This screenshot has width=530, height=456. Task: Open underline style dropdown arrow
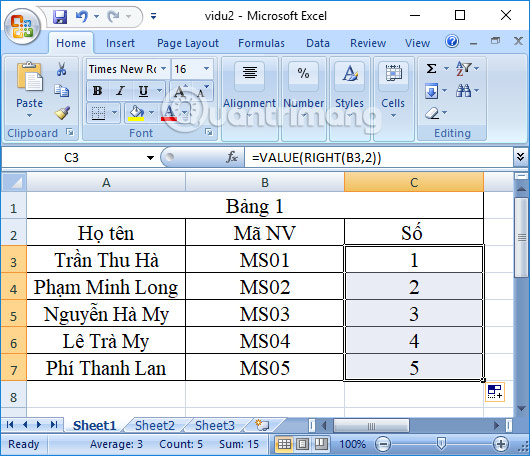(159, 91)
